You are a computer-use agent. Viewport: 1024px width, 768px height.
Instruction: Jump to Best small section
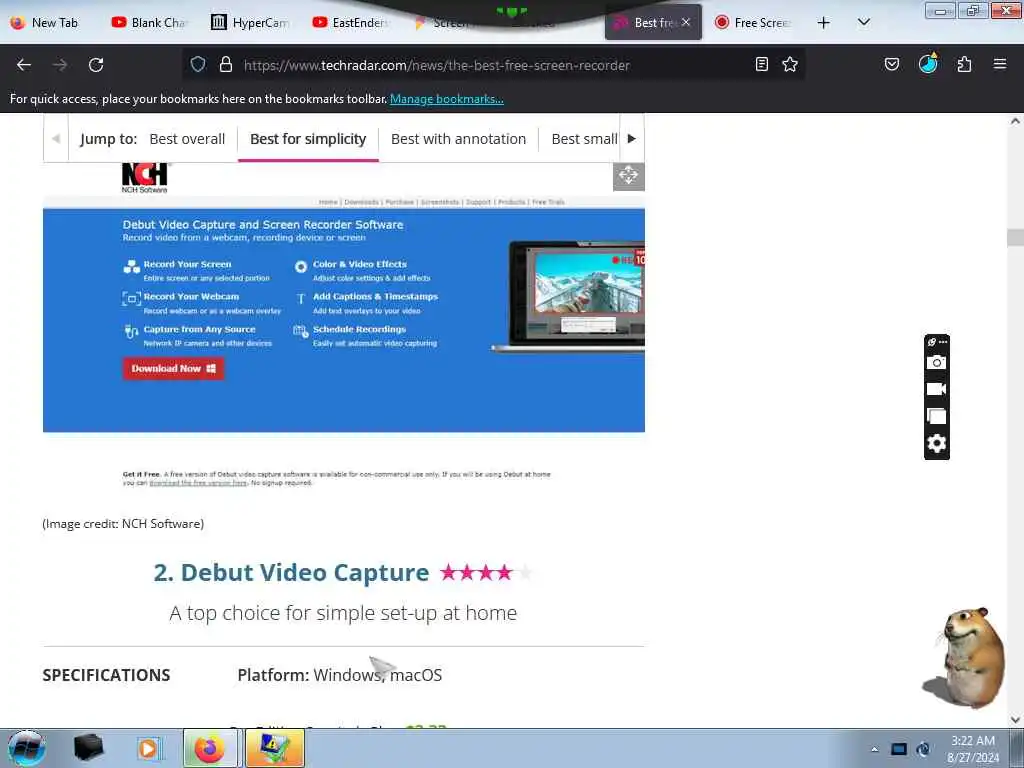pos(584,139)
